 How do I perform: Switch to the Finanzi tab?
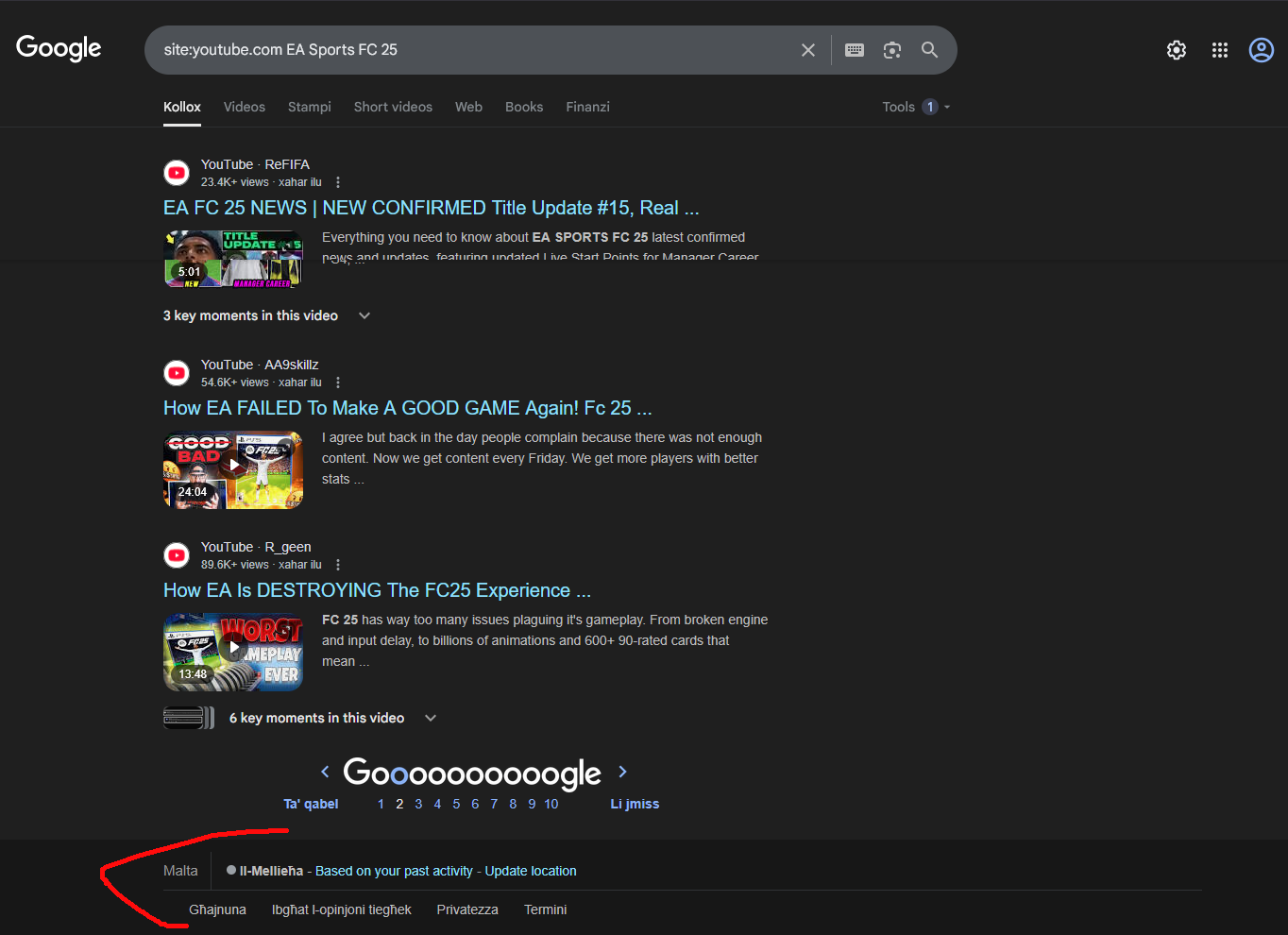587,107
